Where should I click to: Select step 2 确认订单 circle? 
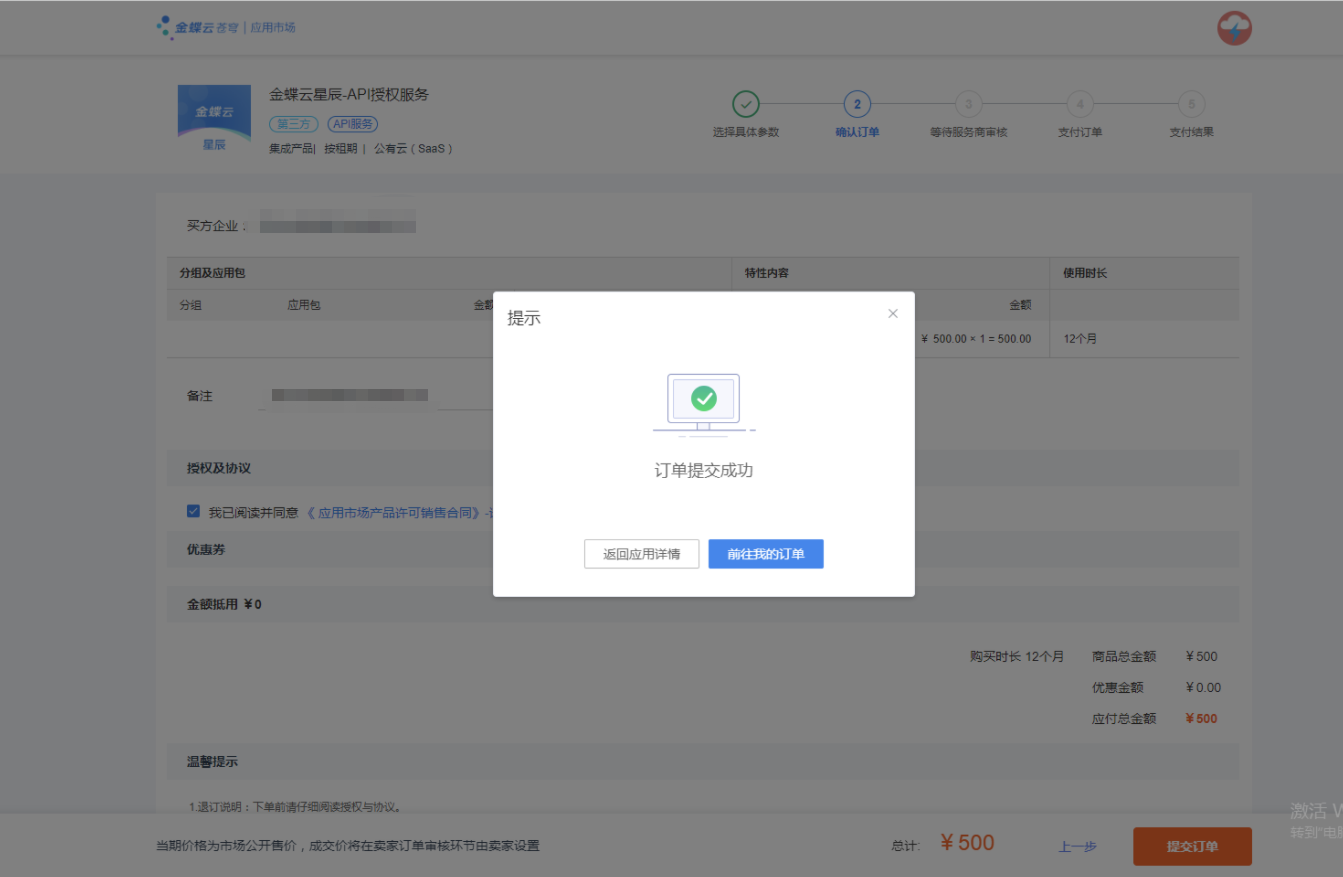pos(857,104)
